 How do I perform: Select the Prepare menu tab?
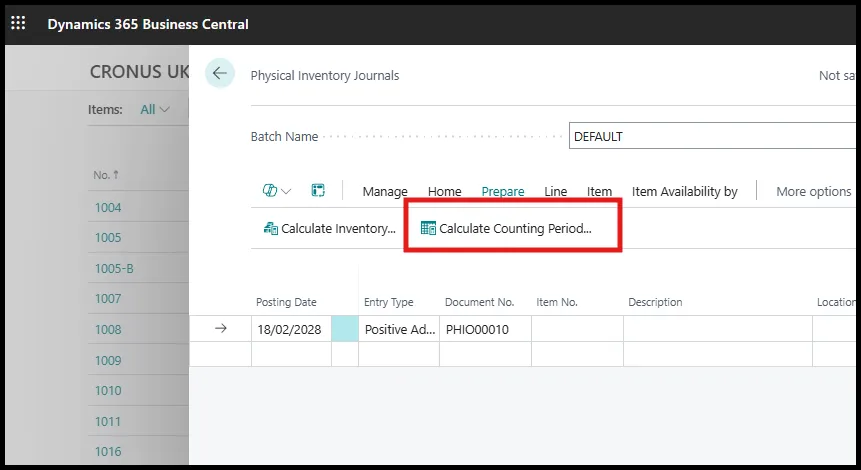click(x=503, y=192)
